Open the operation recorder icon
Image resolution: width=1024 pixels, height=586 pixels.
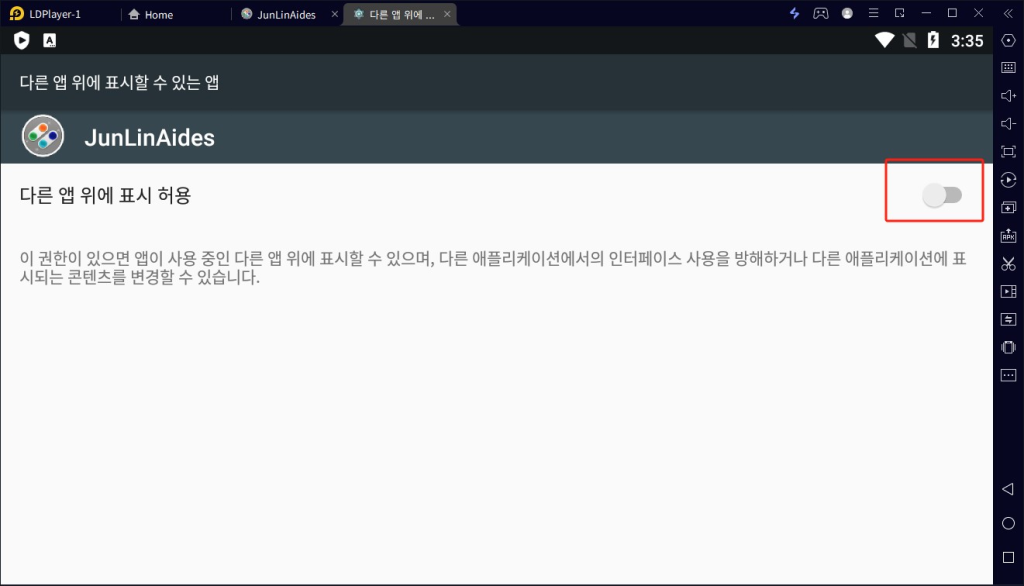1008,180
